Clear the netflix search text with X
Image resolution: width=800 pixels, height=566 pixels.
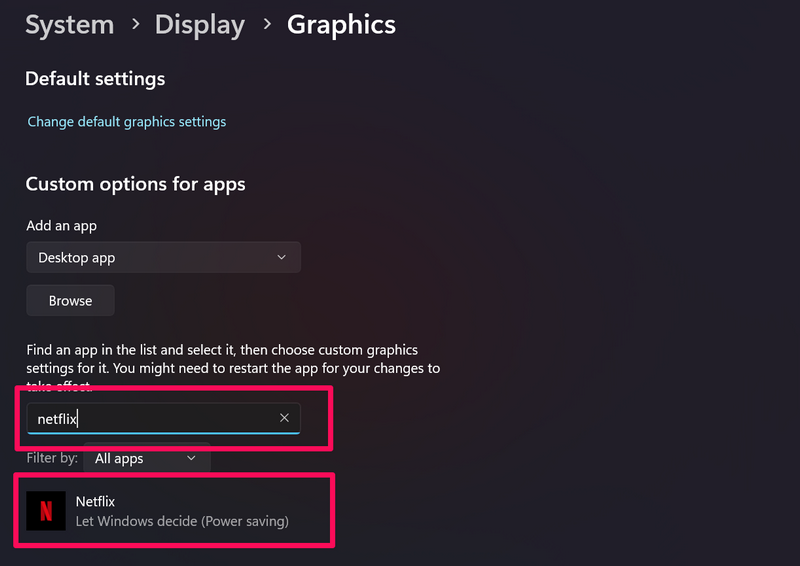coord(284,418)
